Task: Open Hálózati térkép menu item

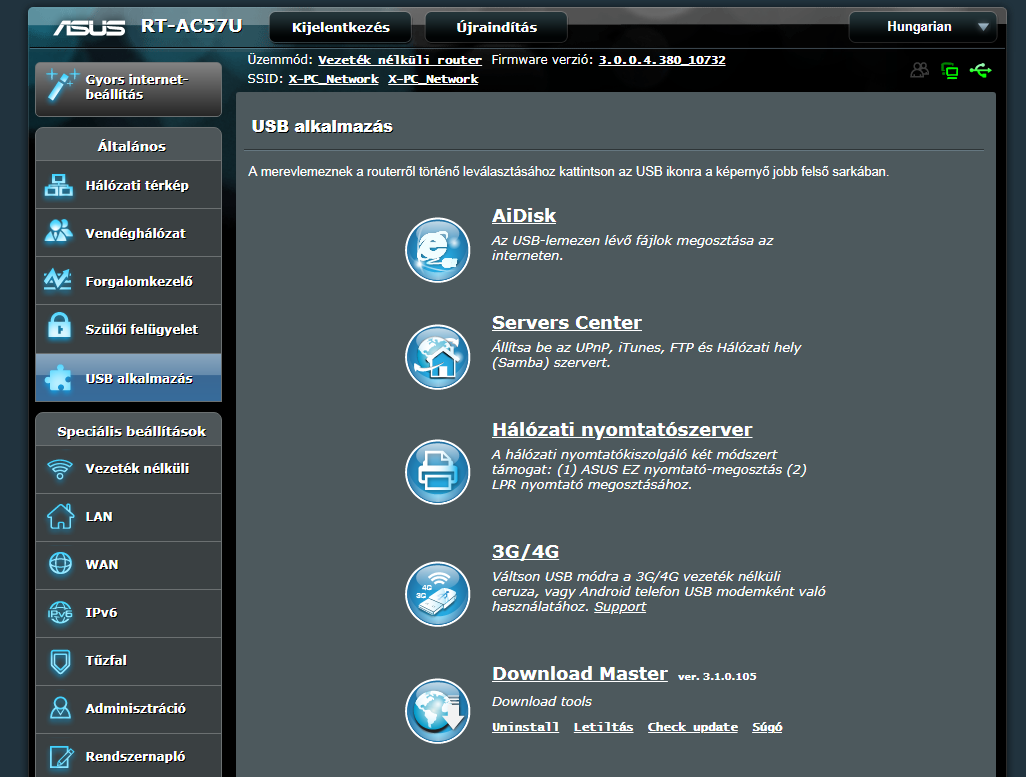Action: pos(128,185)
